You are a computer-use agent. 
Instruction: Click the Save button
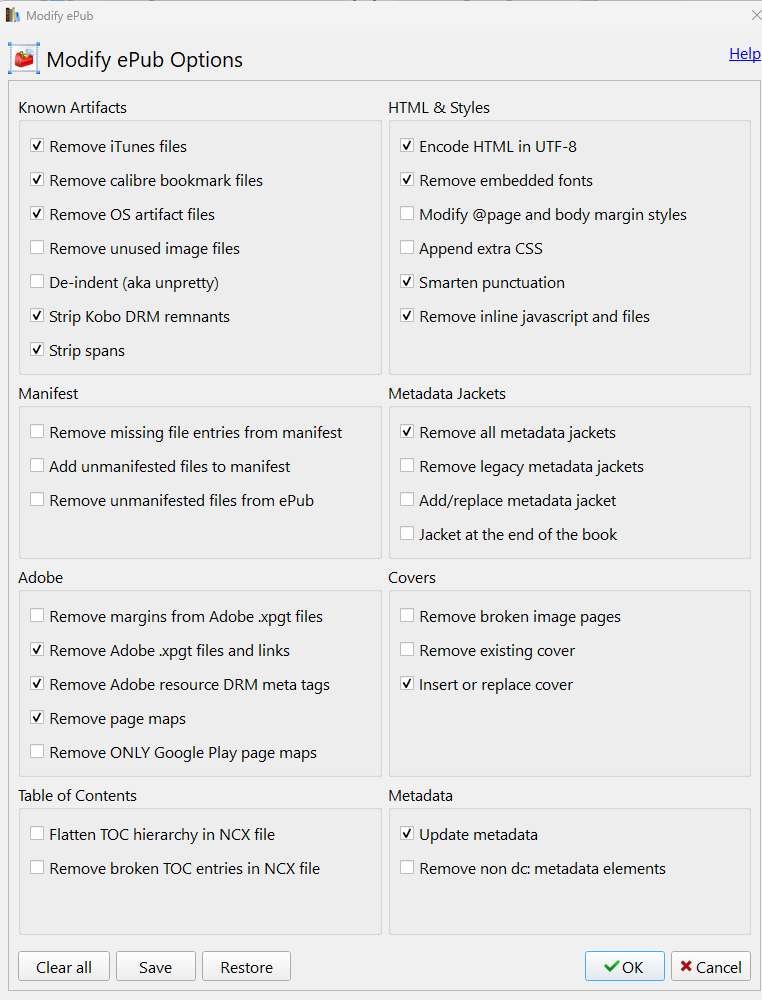pyautogui.click(x=155, y=967)
